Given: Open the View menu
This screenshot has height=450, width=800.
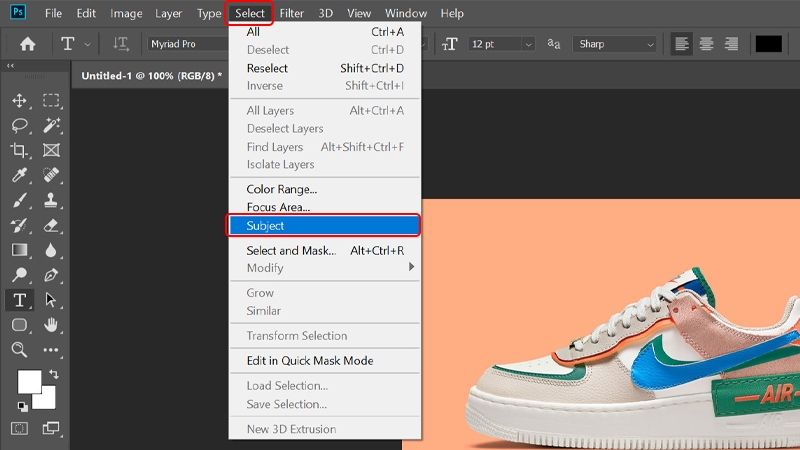Looking at the screenshot, I should pyautogui.click(x=359, y=13).
